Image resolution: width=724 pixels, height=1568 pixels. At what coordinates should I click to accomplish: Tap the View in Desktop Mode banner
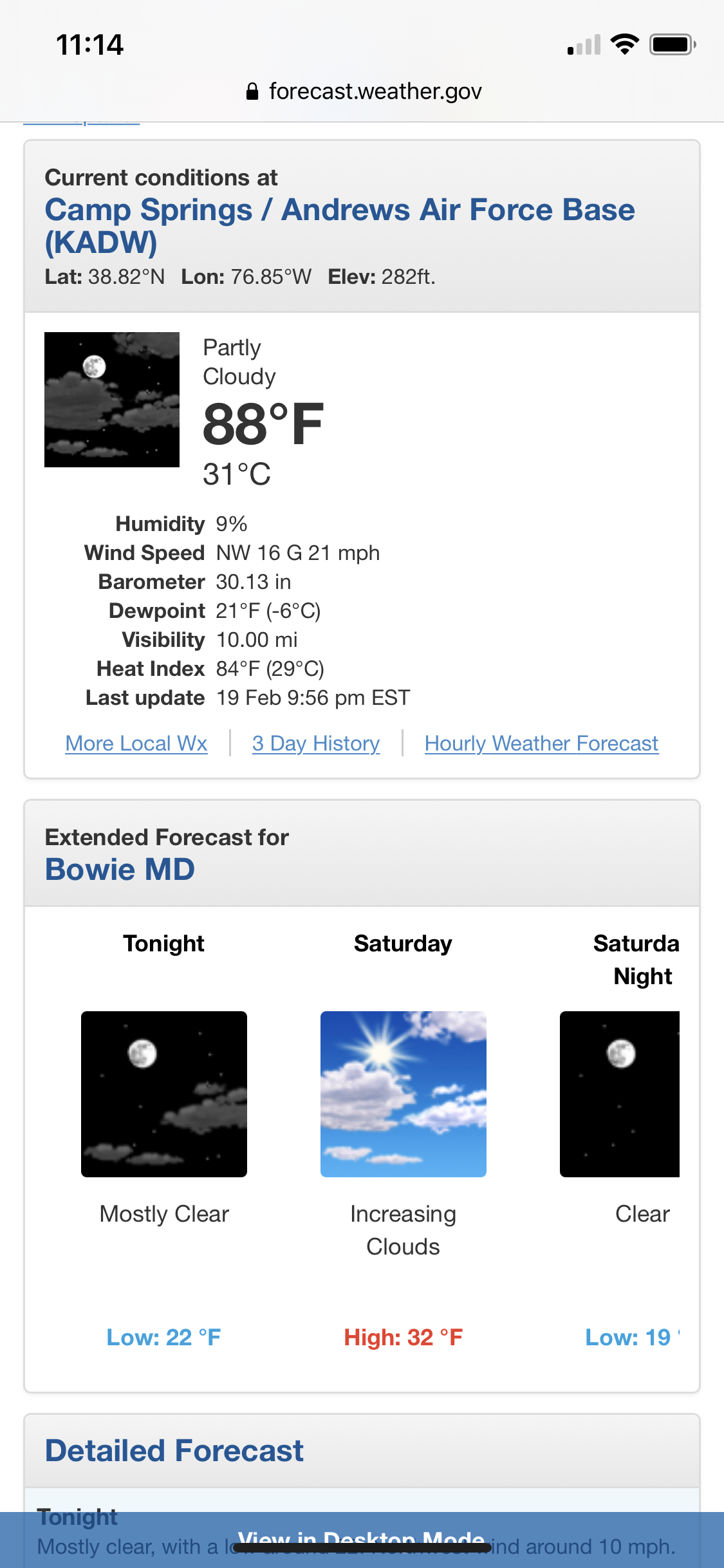coord(362,1540)
